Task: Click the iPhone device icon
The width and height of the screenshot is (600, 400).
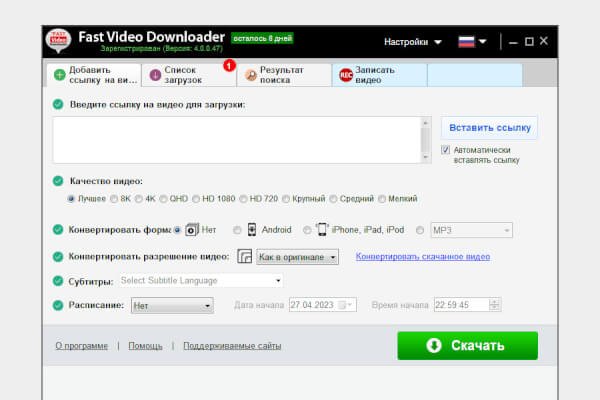Action: pos(322,229)
